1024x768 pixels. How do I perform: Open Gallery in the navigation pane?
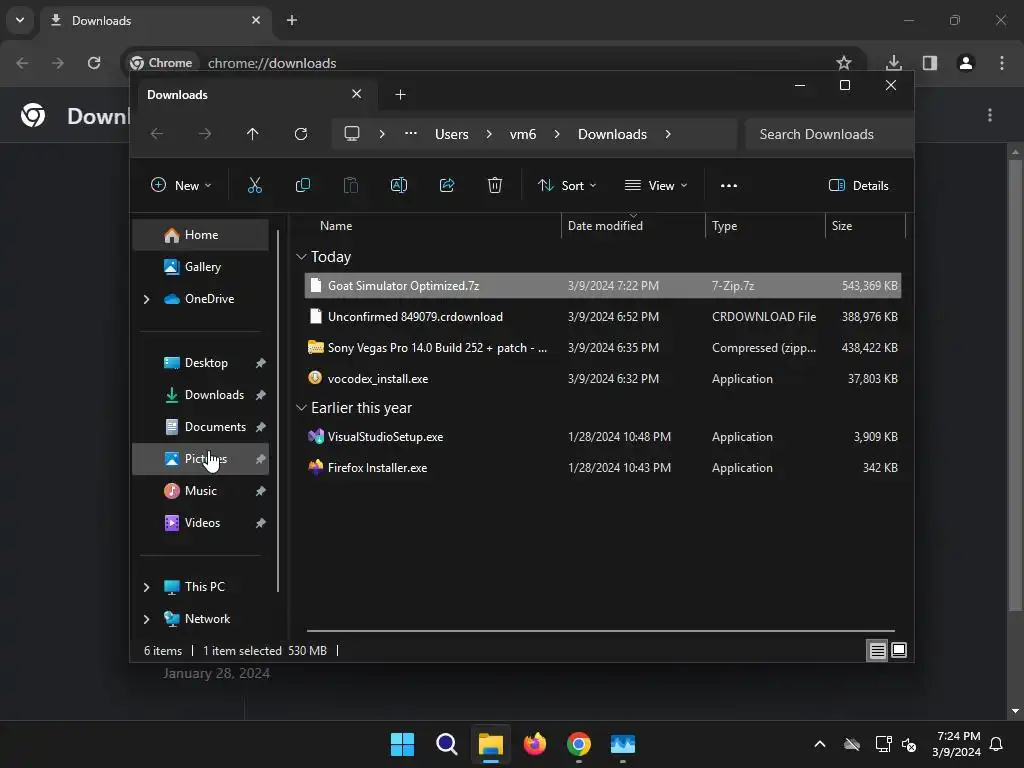tap(200, 267)
